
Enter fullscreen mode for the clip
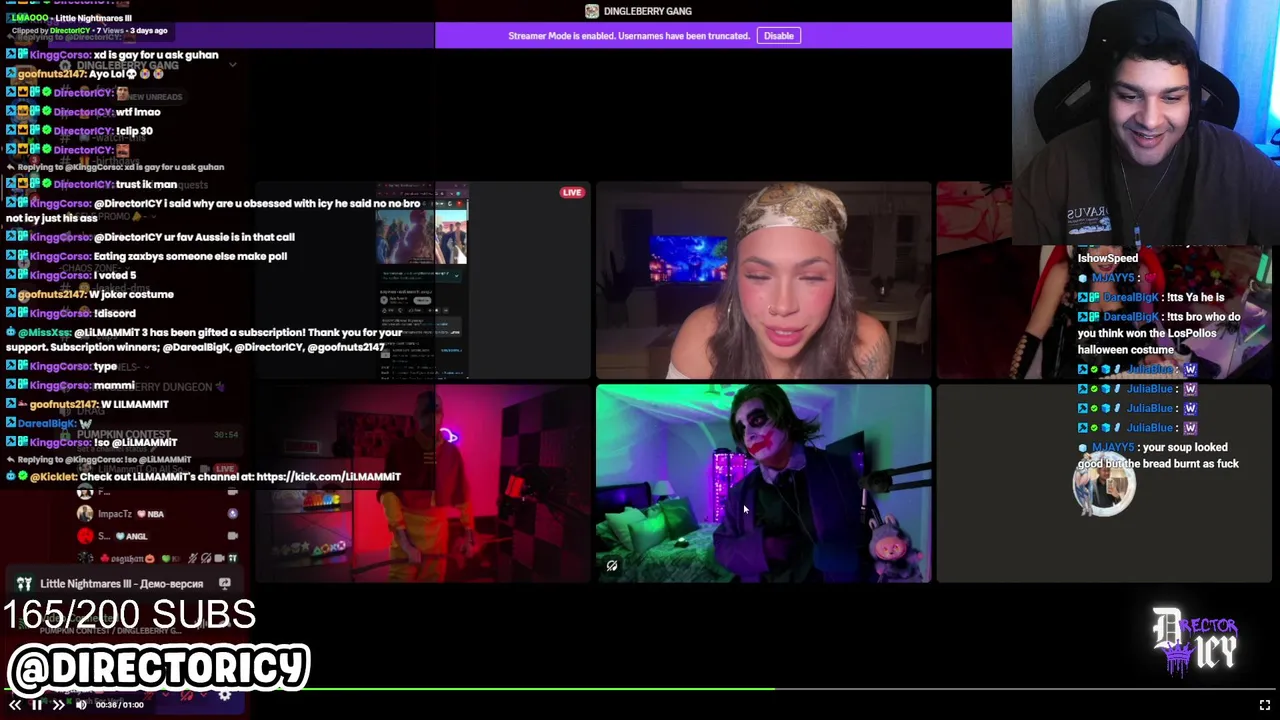[1264, 705]
